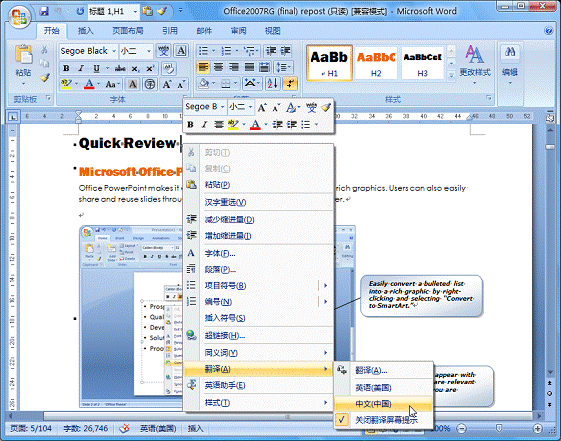561x441 pixels.
Task: Apply superscript x² in ribbon
Action: coord(150,68)
